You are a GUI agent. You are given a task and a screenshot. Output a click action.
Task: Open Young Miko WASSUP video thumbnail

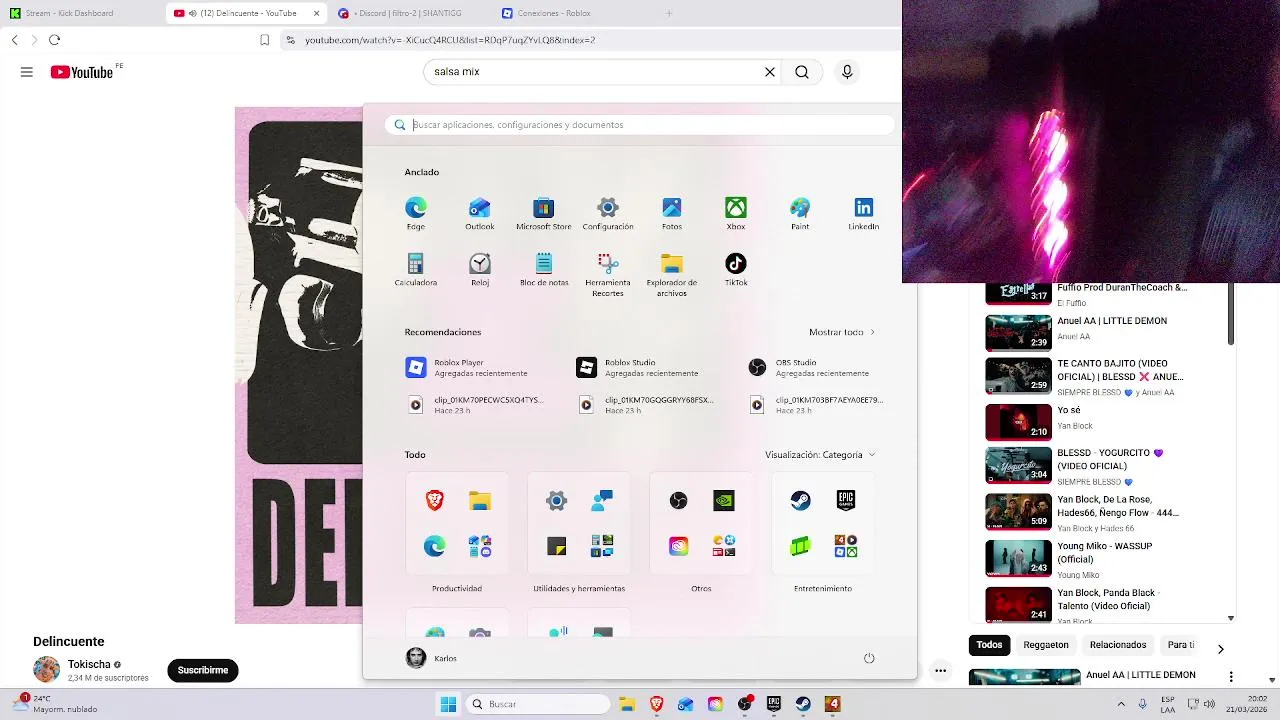(1019, 558)
